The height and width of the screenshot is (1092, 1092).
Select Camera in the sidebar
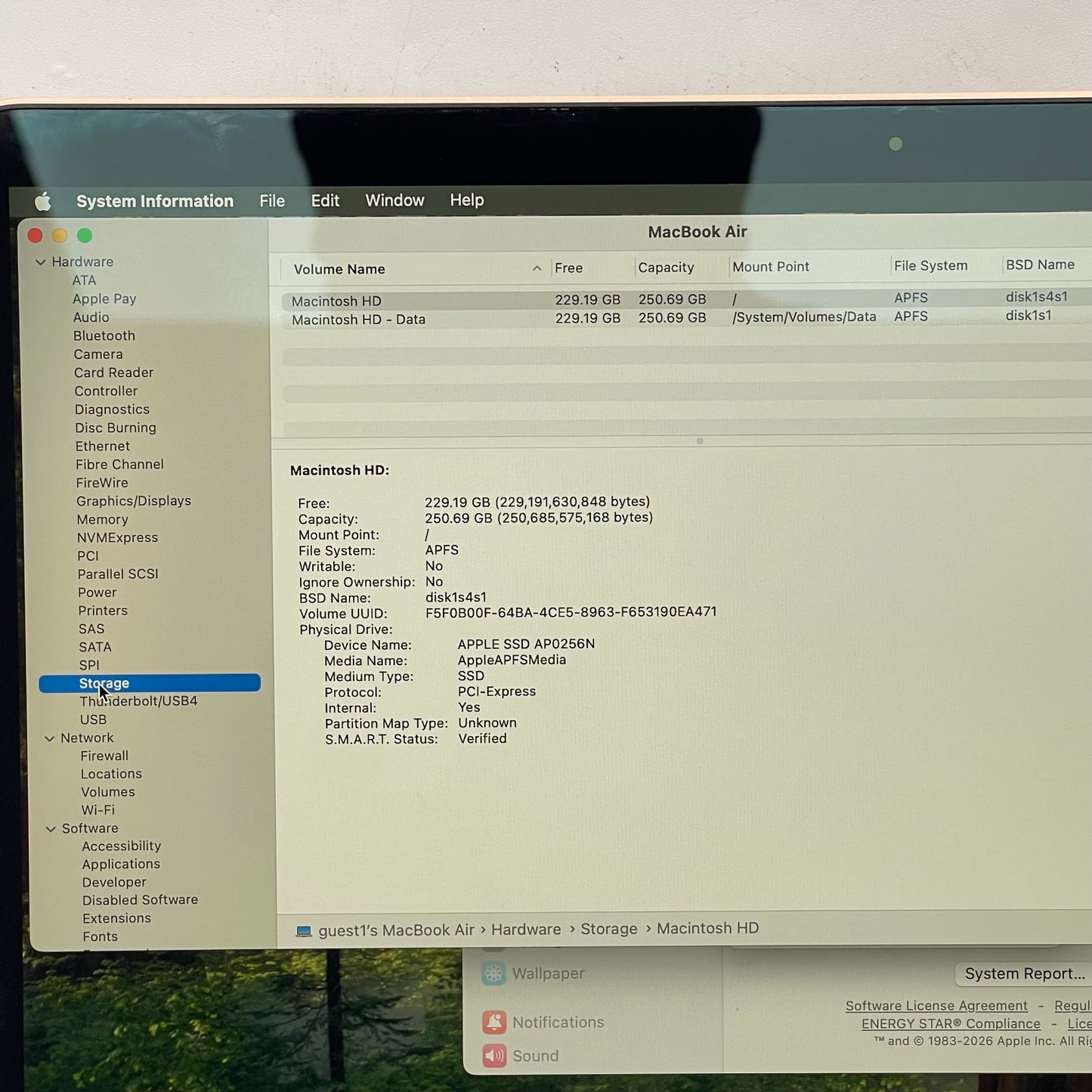pyautogui.click(x=98, y=354)
